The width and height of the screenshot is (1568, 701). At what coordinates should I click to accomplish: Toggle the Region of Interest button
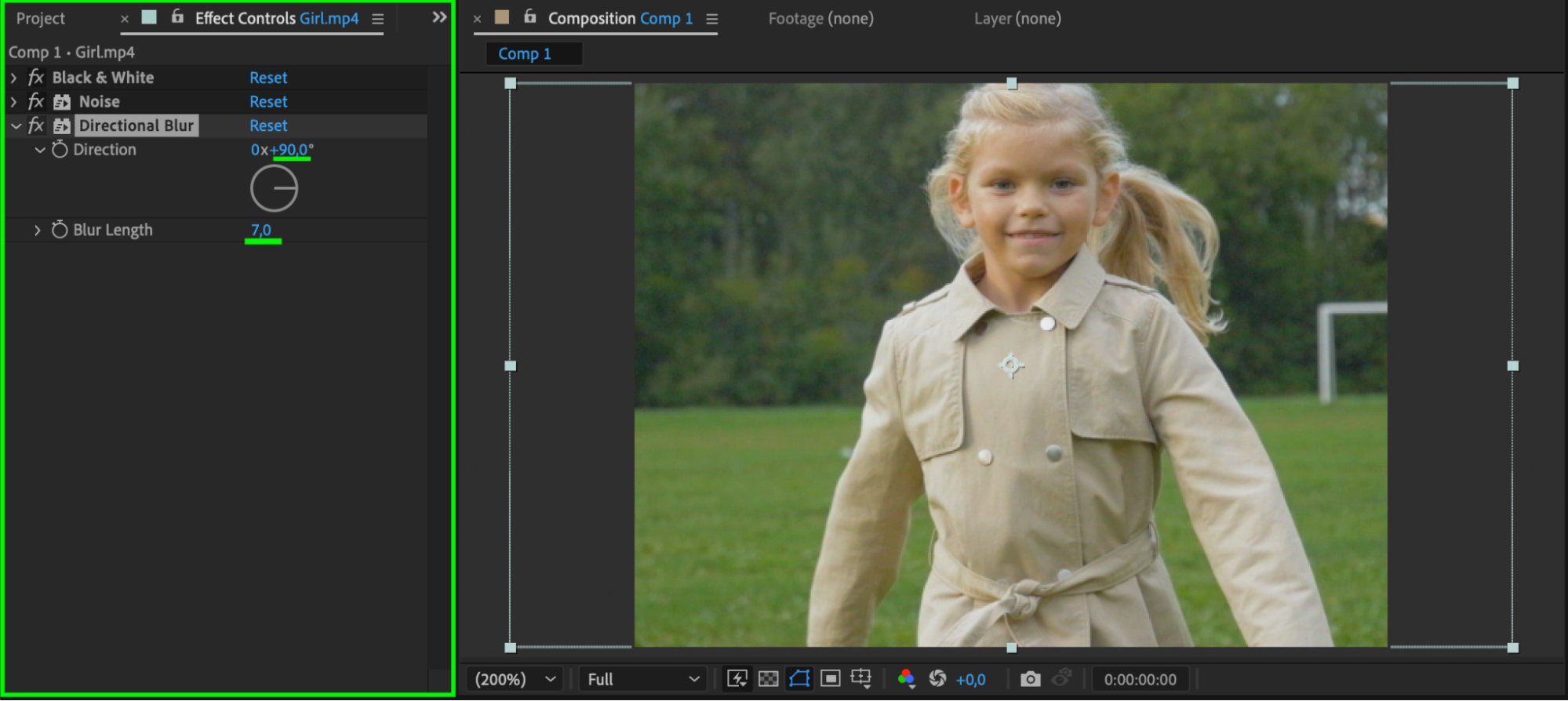click(831, 679)
